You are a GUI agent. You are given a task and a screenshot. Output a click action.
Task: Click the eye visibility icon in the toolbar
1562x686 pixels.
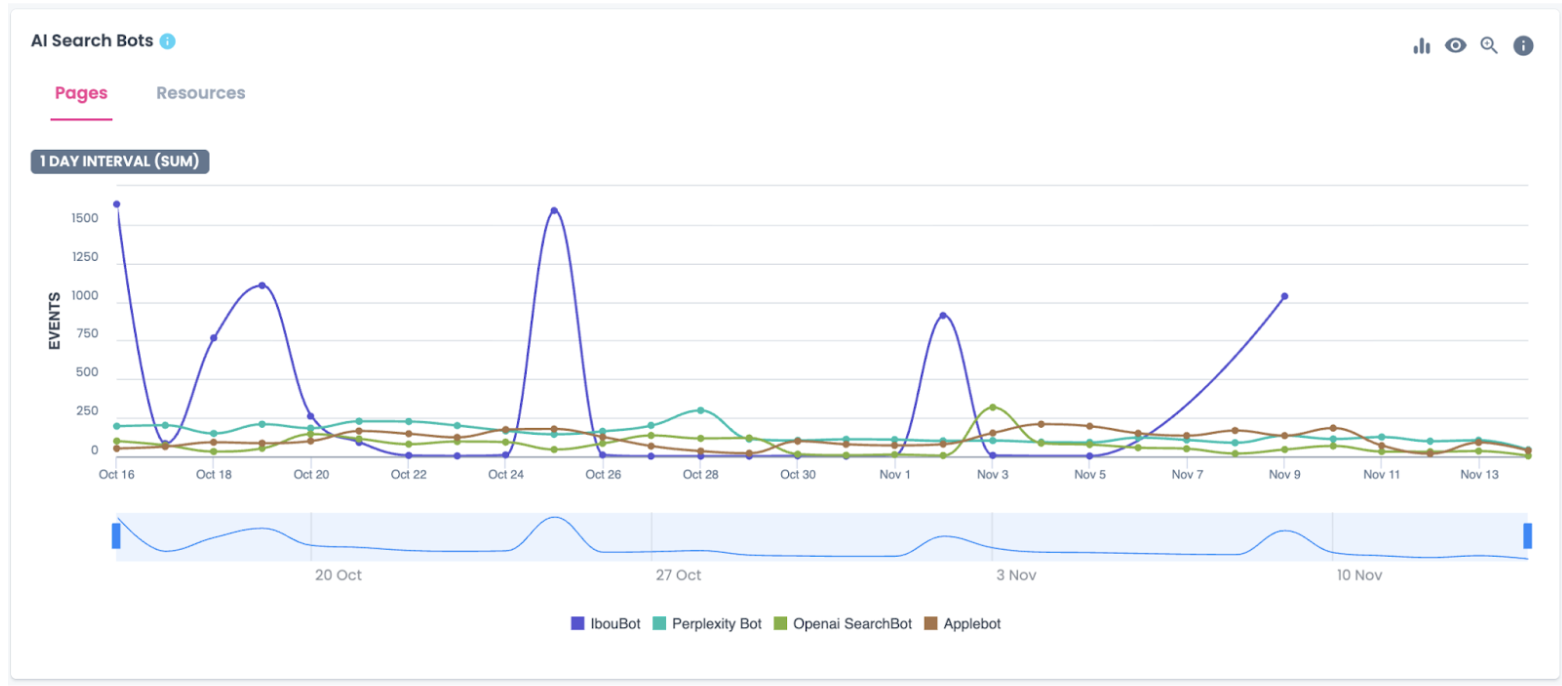(1456, 45)
